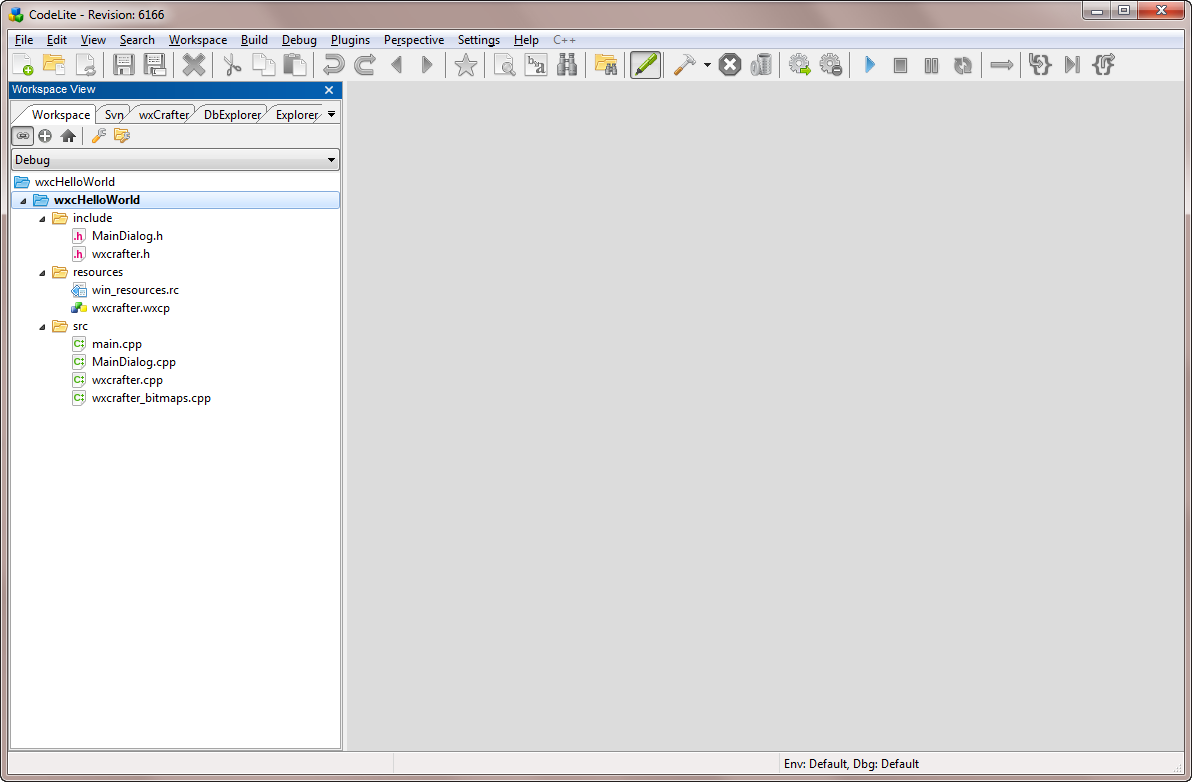The width and height of the screenshot is (1192, 782).
Task: Redo the action via toolbar
Action: [x=365, y=65]
